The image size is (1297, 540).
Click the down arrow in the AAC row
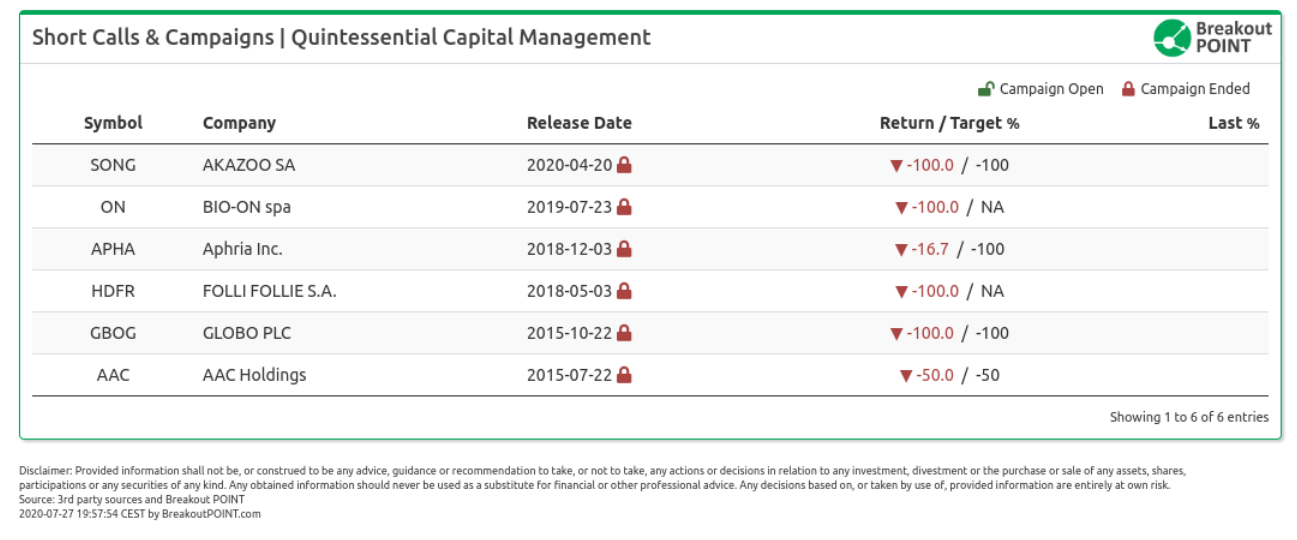tap(906, 376)
